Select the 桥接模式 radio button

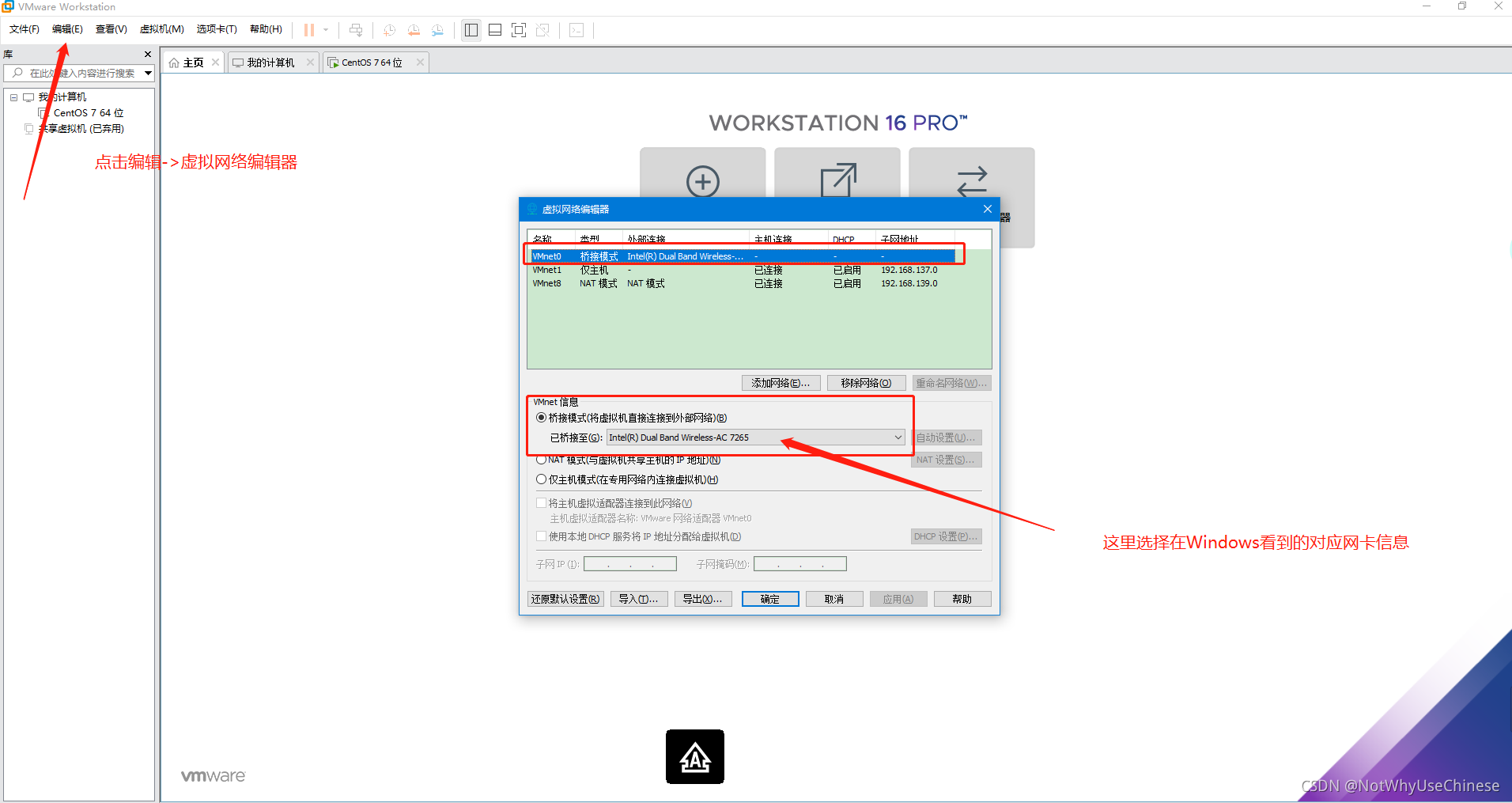tap(542, 418)
